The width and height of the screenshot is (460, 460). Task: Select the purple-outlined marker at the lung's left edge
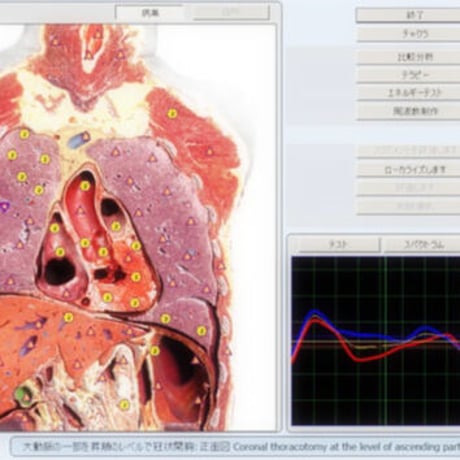pyautogui.click(x=3, y=207)
